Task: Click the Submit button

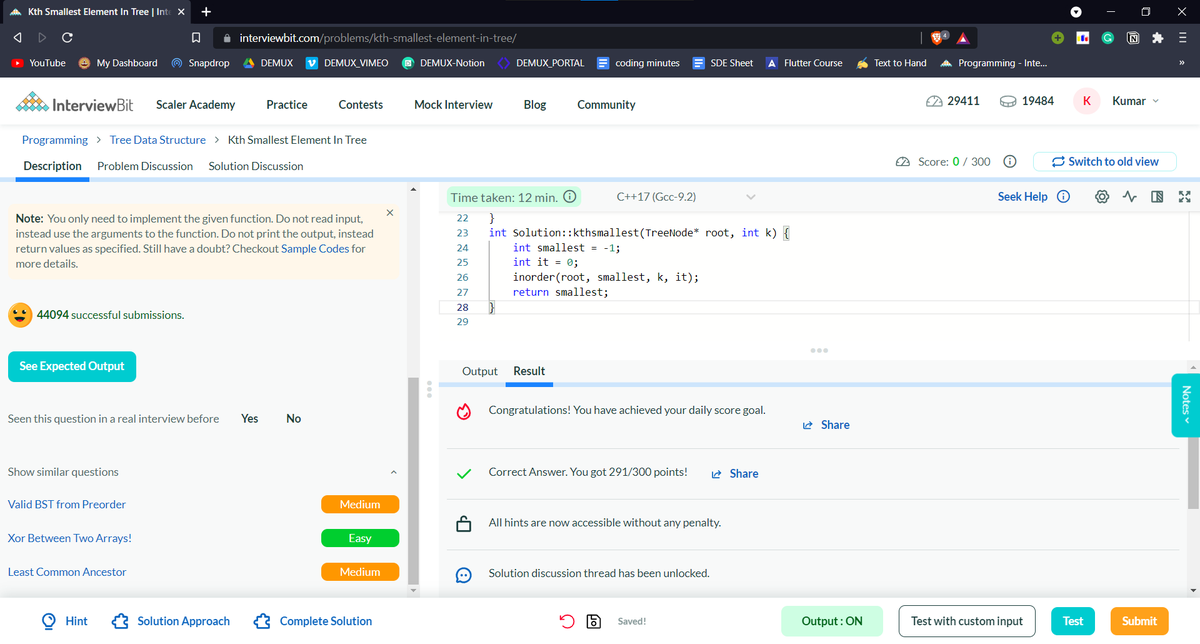Action: [1139, 621]
